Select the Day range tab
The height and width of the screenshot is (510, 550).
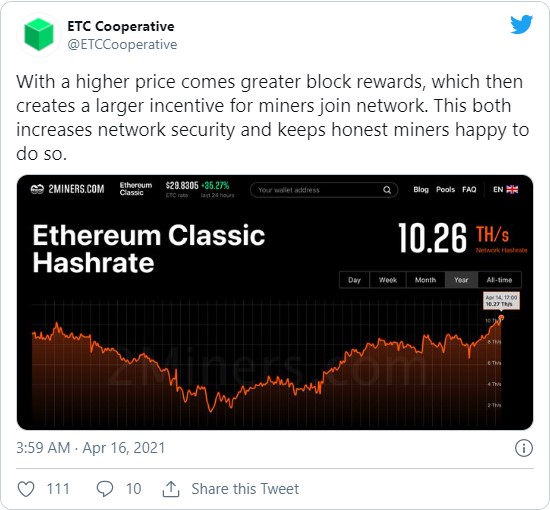(354, 280)
